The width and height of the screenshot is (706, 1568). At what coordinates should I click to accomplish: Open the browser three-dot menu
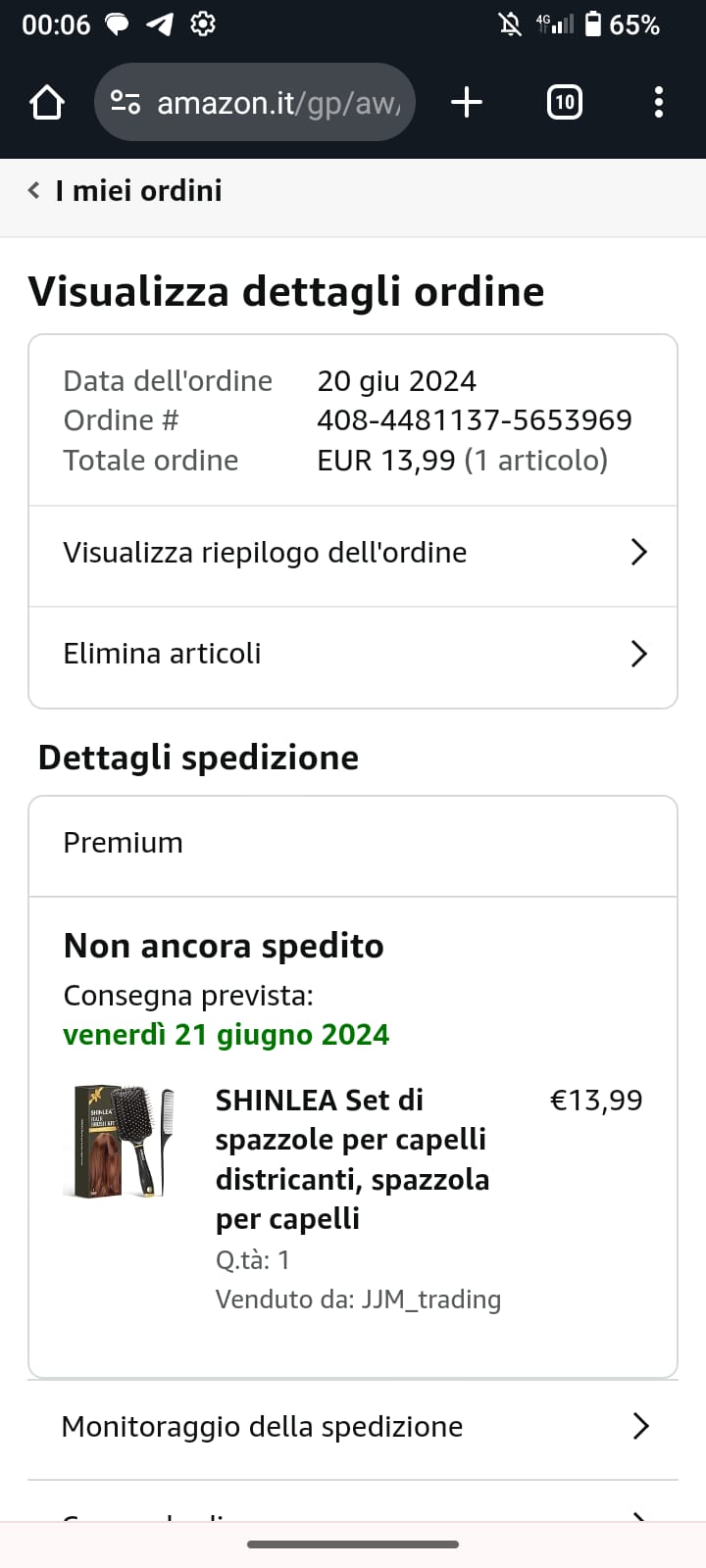658,102
